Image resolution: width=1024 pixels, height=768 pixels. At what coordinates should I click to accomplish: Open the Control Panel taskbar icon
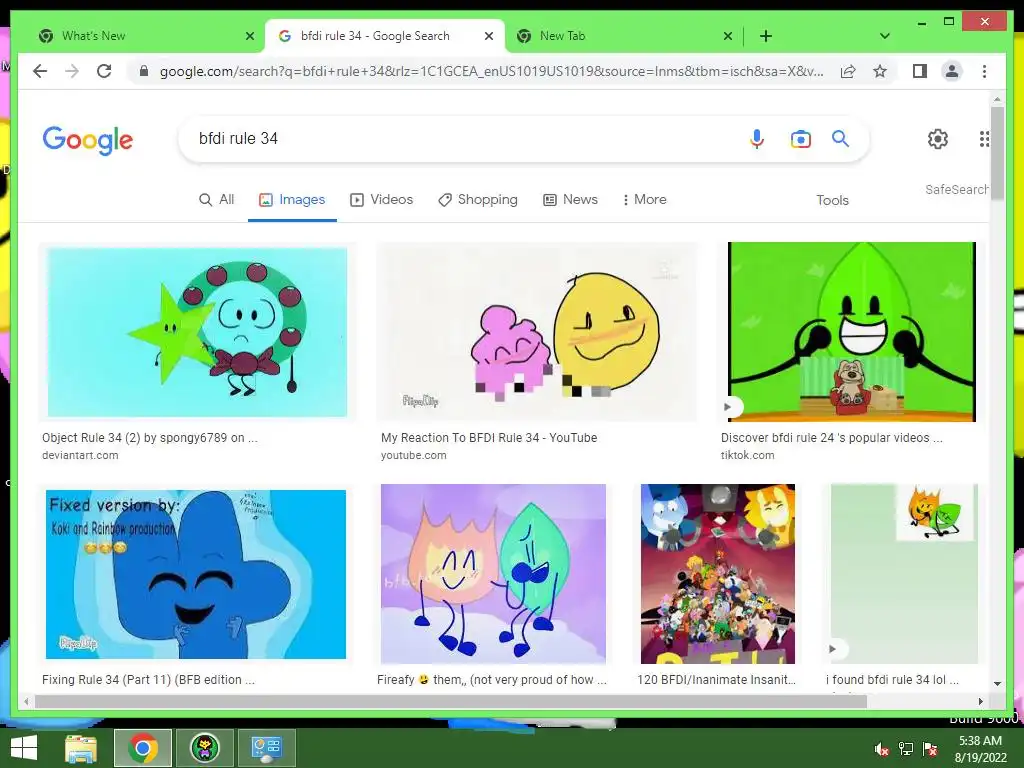(x=266, y=748)
